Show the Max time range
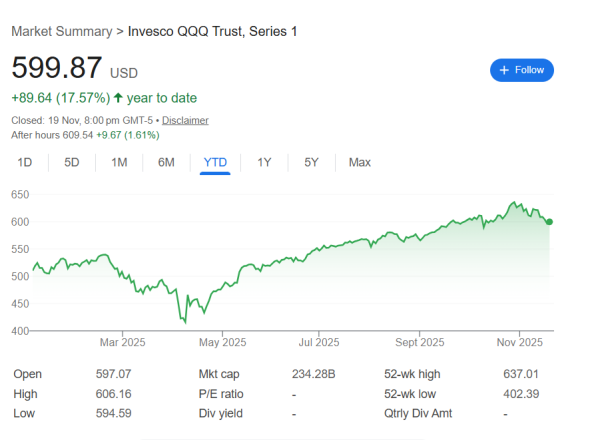600x440 pixels. pos(360,162)
